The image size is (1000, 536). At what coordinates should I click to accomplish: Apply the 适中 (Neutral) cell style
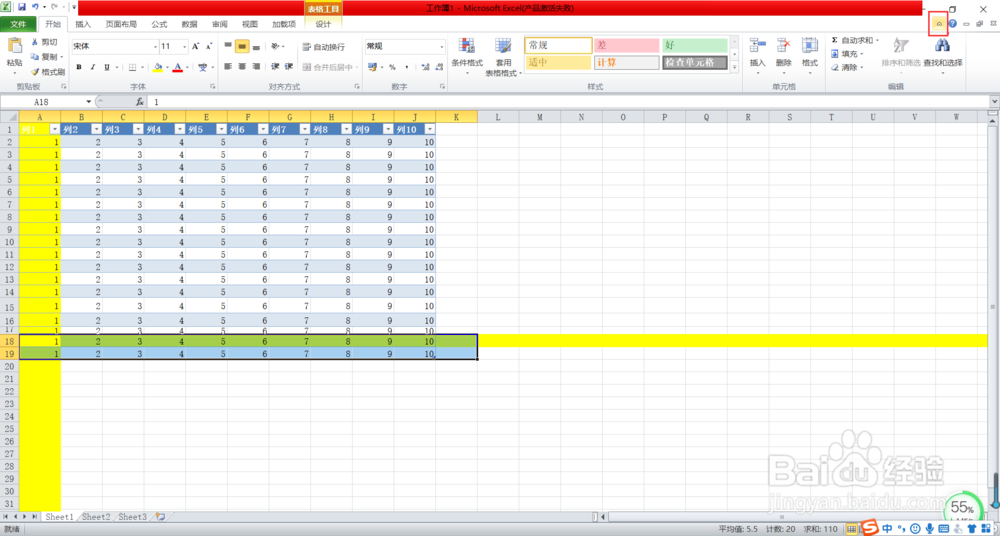(558, 63)
